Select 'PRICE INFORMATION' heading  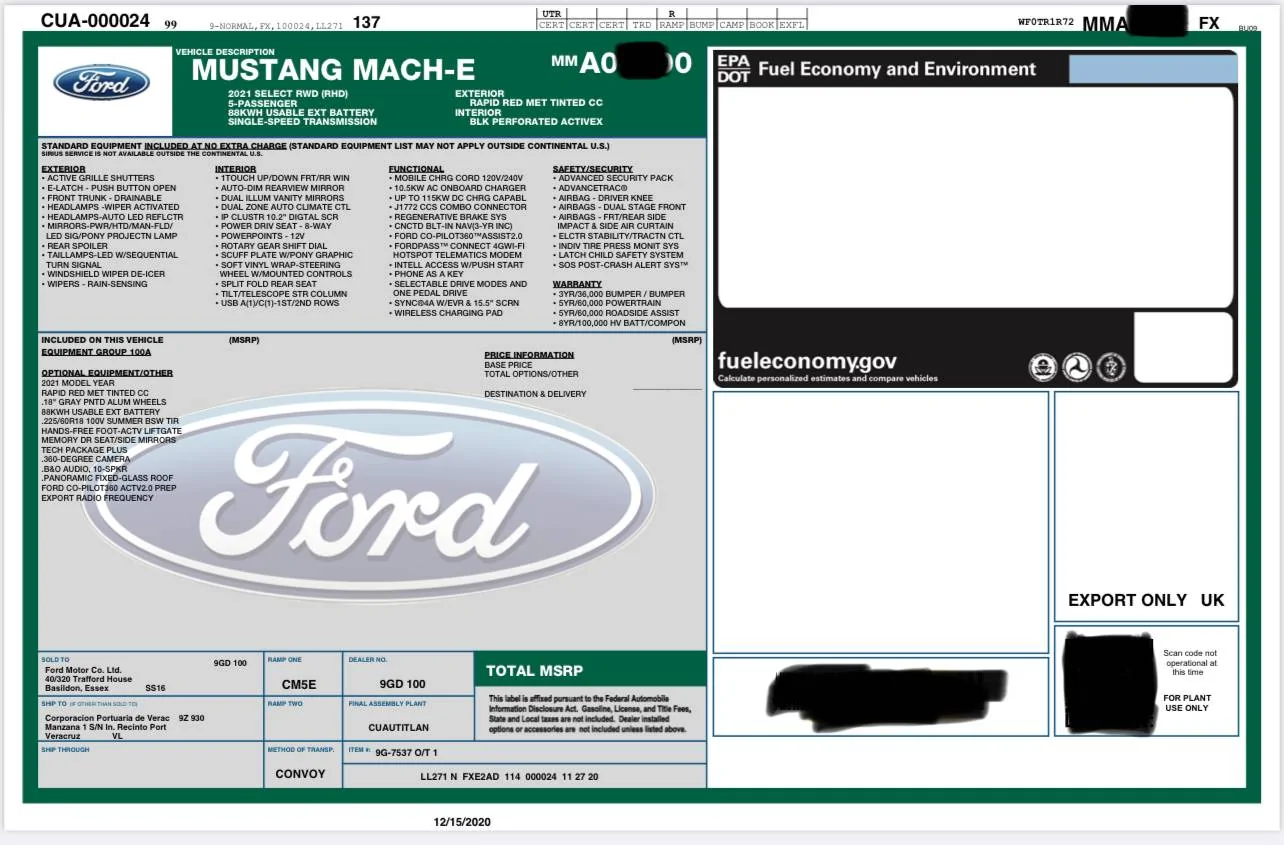coord(529,355)
